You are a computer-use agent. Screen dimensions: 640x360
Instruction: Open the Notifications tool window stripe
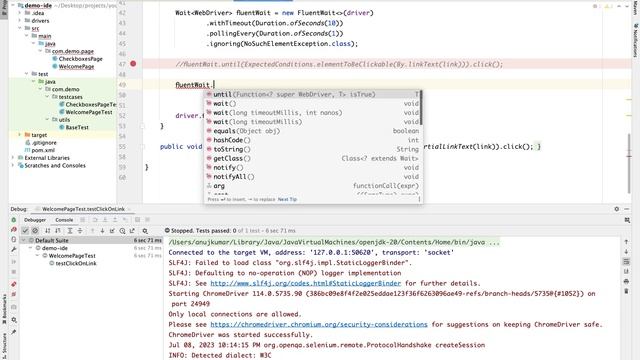[636, 40]
